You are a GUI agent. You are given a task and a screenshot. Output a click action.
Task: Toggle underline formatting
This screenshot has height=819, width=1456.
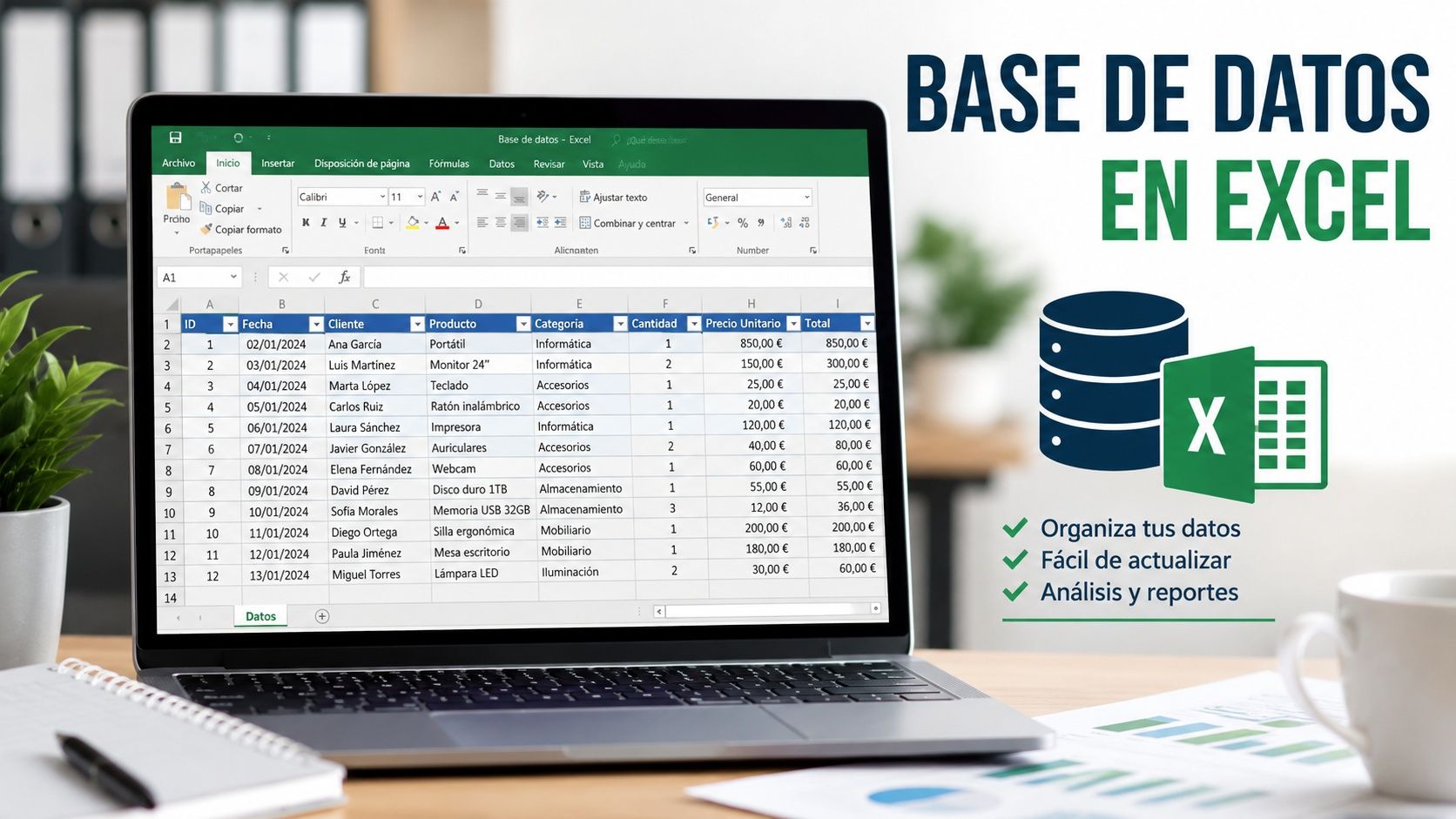coord(342,223)
